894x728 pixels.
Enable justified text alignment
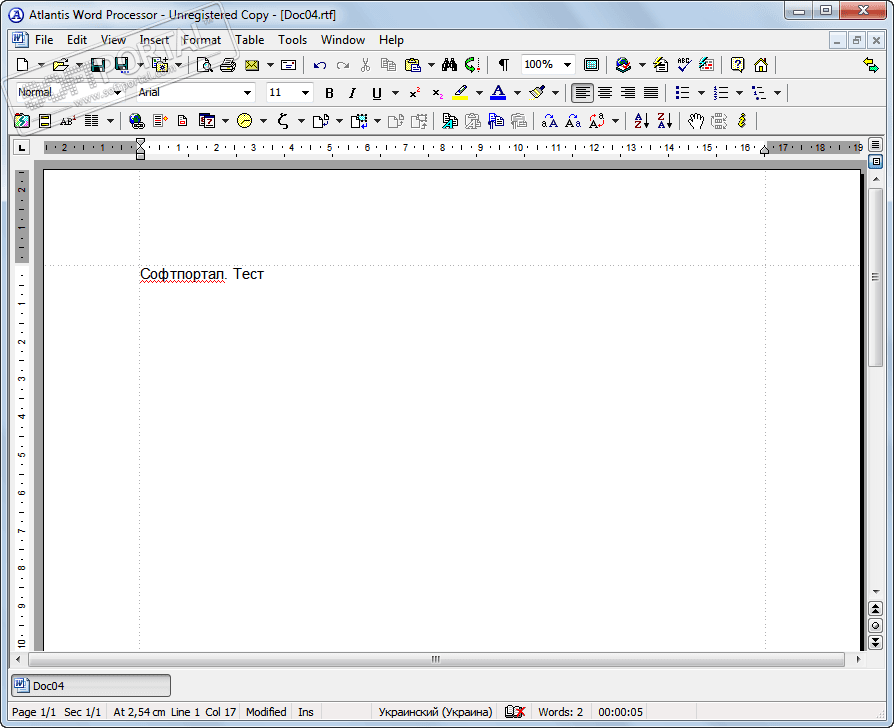(651, 93)
